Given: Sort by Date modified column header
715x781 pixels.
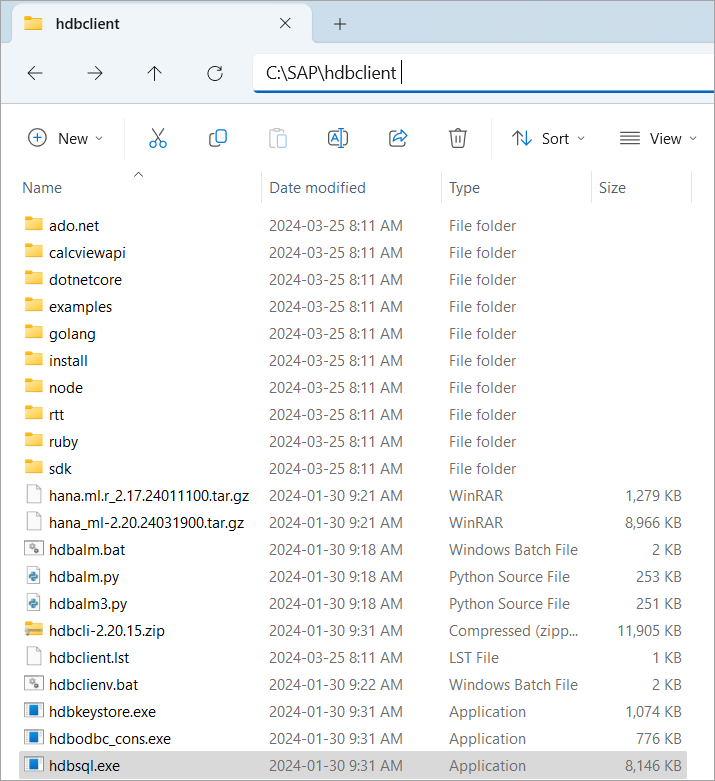Looking at the screenshot, I should (317, 188).
